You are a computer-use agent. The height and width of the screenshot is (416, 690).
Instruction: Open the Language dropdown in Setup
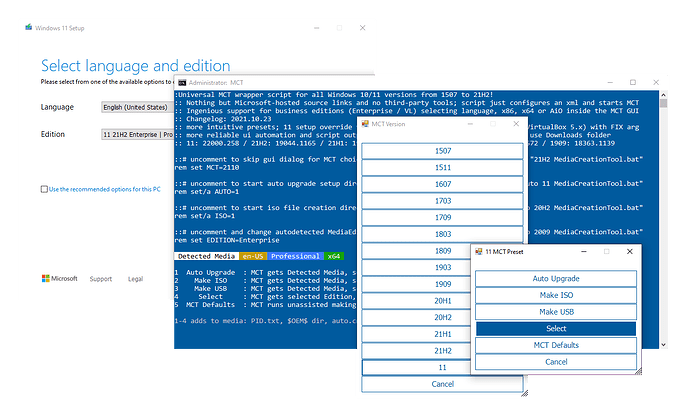pyautogui.click(x=137, y=107)
